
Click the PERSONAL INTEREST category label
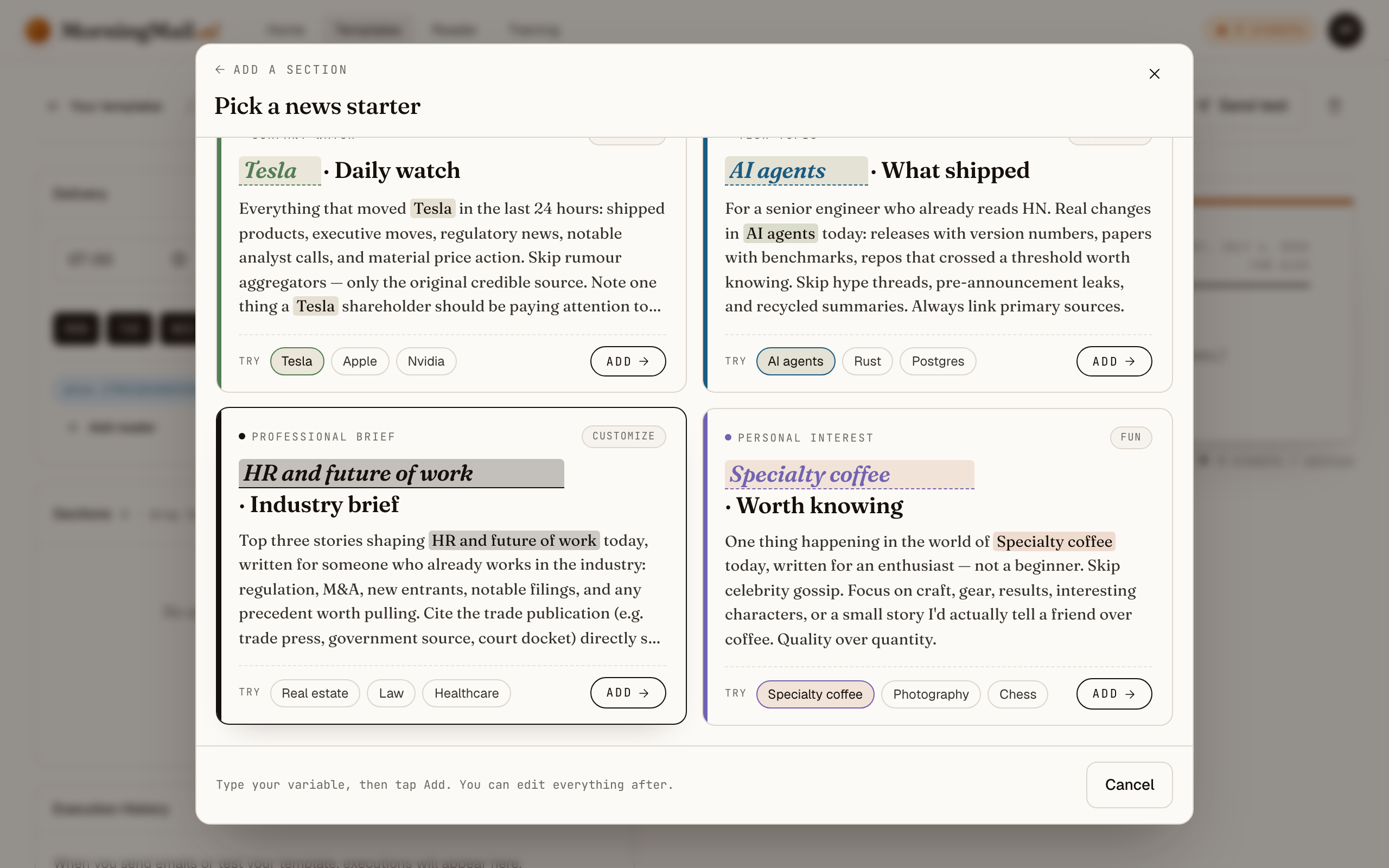(805, 438)
